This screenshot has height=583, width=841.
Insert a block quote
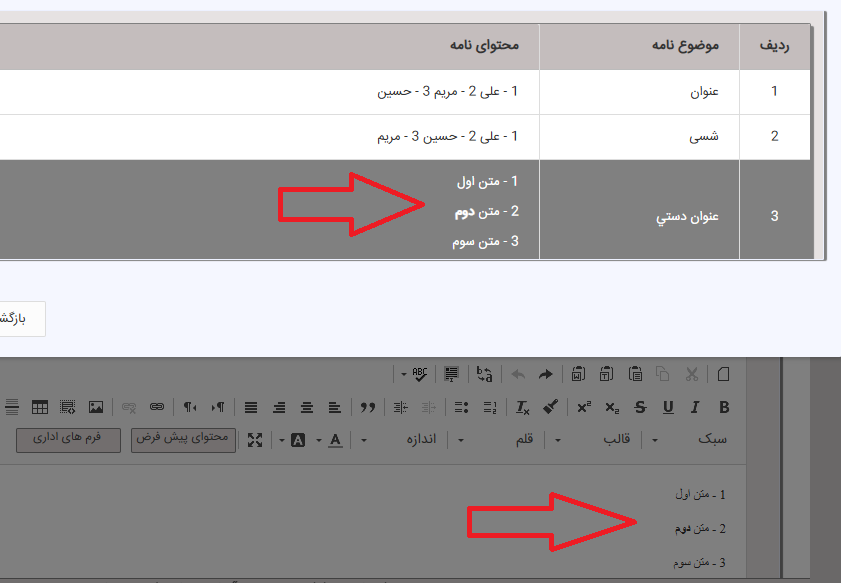coord(368,407)
